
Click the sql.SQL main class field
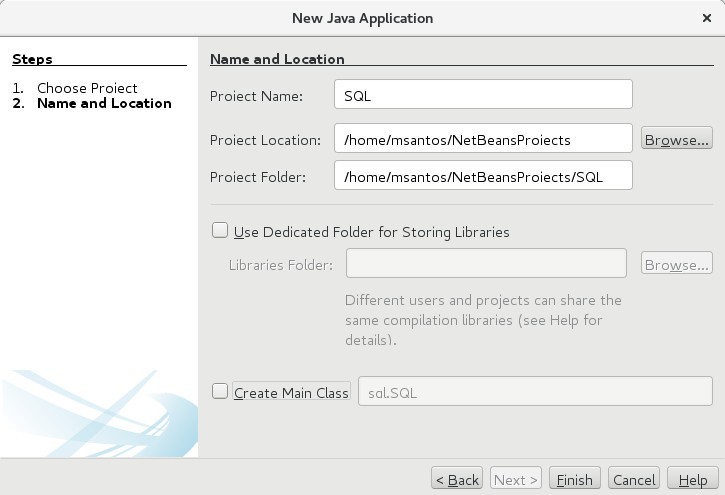coord(535,392)
